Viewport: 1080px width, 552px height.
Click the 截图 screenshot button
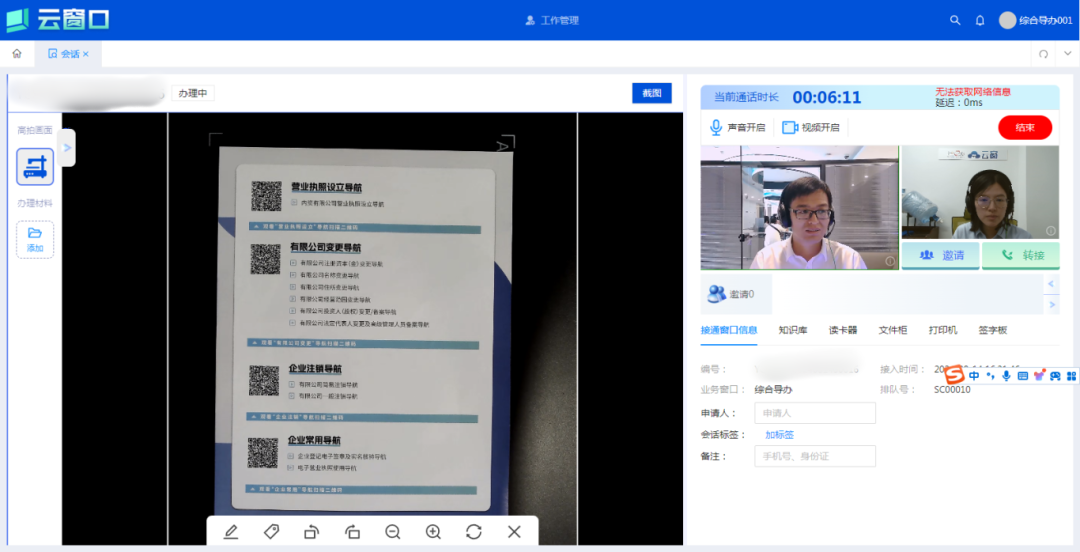(652, 93)
